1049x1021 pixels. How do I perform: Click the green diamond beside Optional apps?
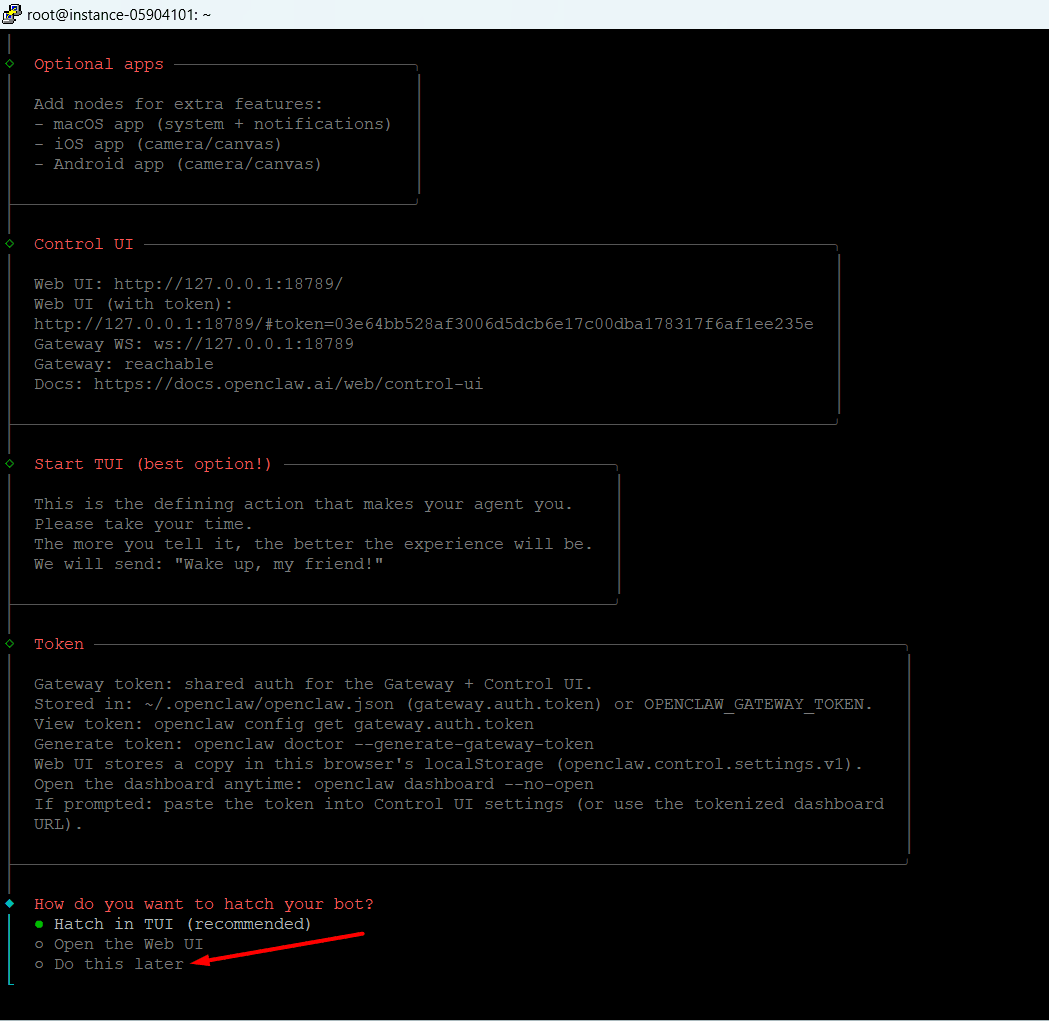click(x=10, y=64)
